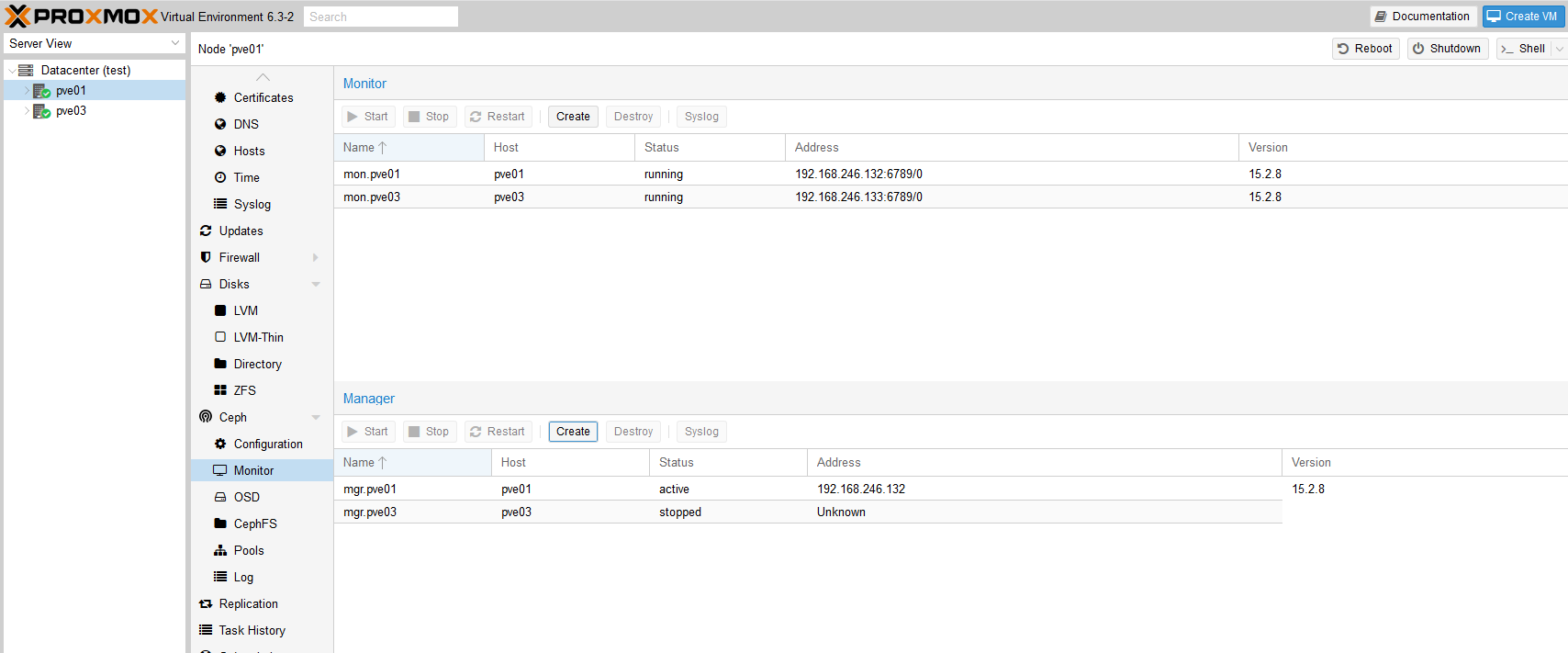Image resolution: width=1568 pixels, height=653 pixels.
Task: Click the Ceph logo icon
Action: tap(206, 417)
